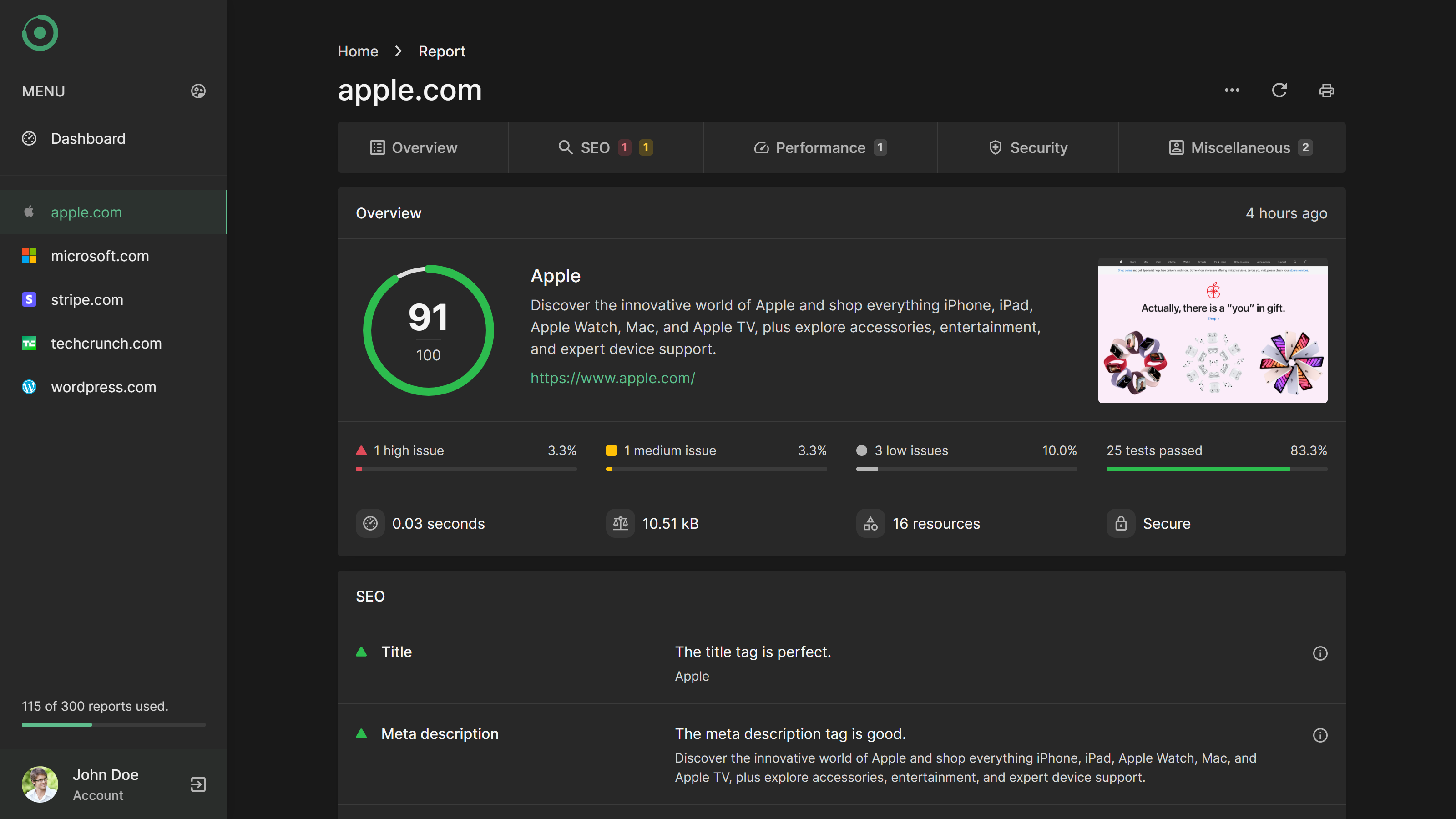This screenshot has height=819, width=1456.
Task: Select microsoft.com in the sidebar
Action: [100, 256]
